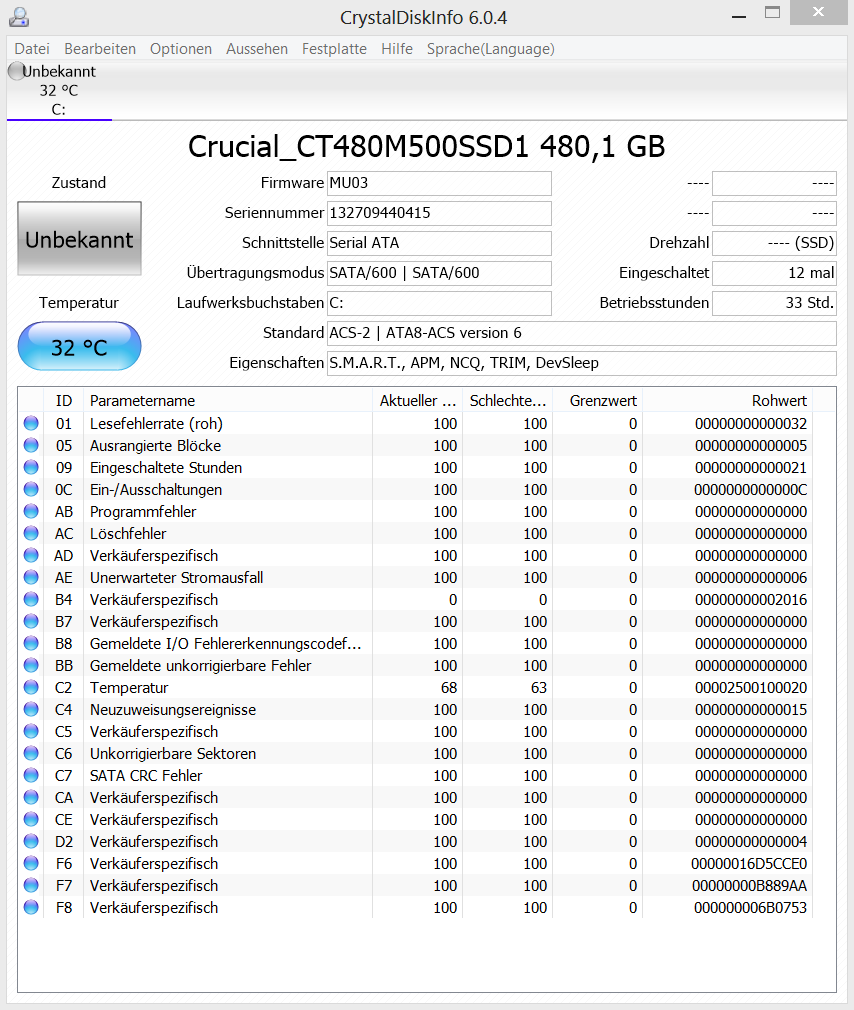Click the blue status icon for ID AD
This screenshot has height=1010, width=854.
31,555
